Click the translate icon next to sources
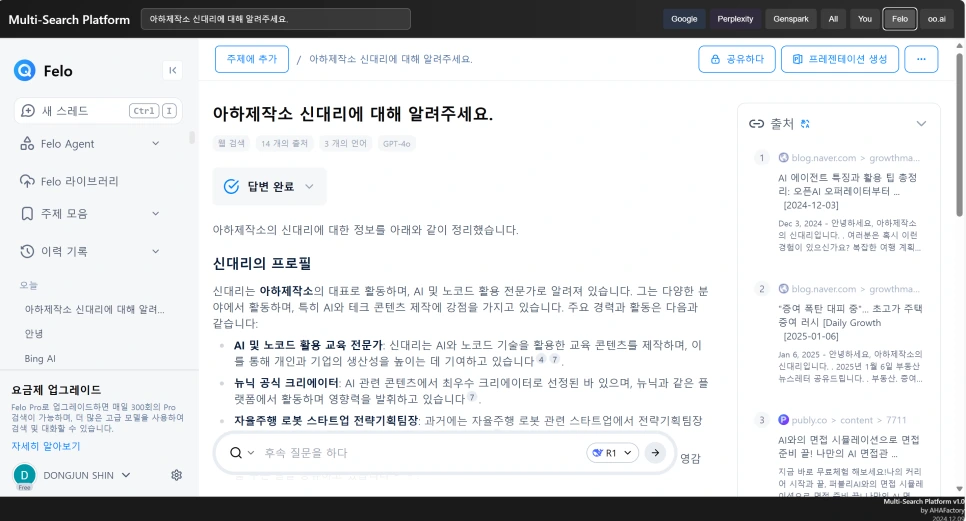Screen dimensions: 966x521 click(805, 124)
